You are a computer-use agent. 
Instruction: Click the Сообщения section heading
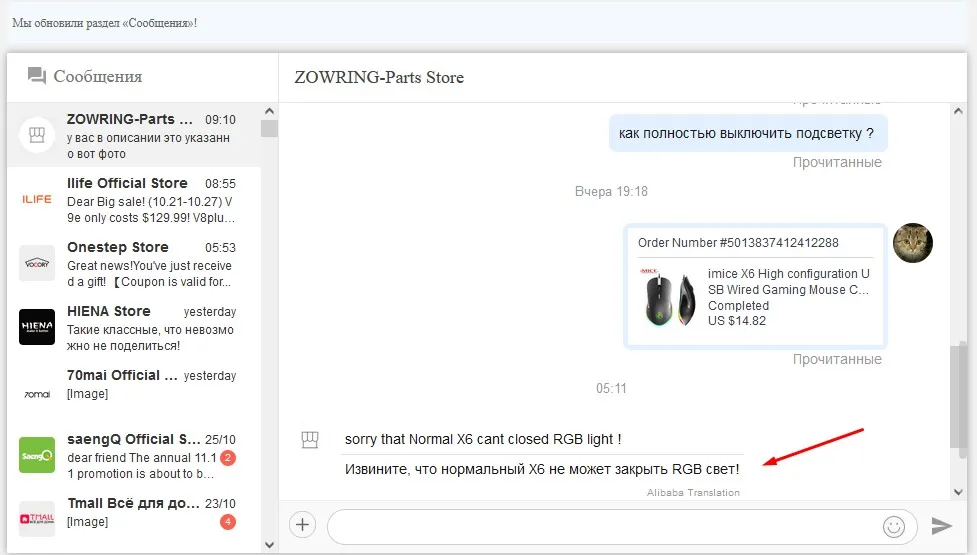coord(98,77)
